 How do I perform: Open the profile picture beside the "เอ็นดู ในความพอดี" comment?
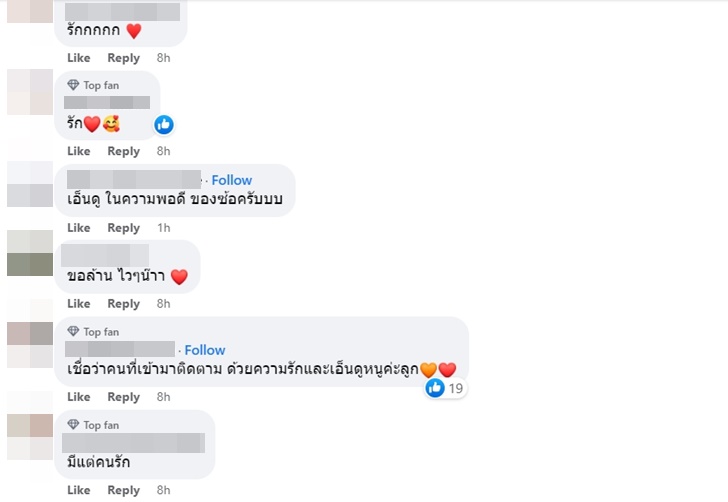point(29,184)
